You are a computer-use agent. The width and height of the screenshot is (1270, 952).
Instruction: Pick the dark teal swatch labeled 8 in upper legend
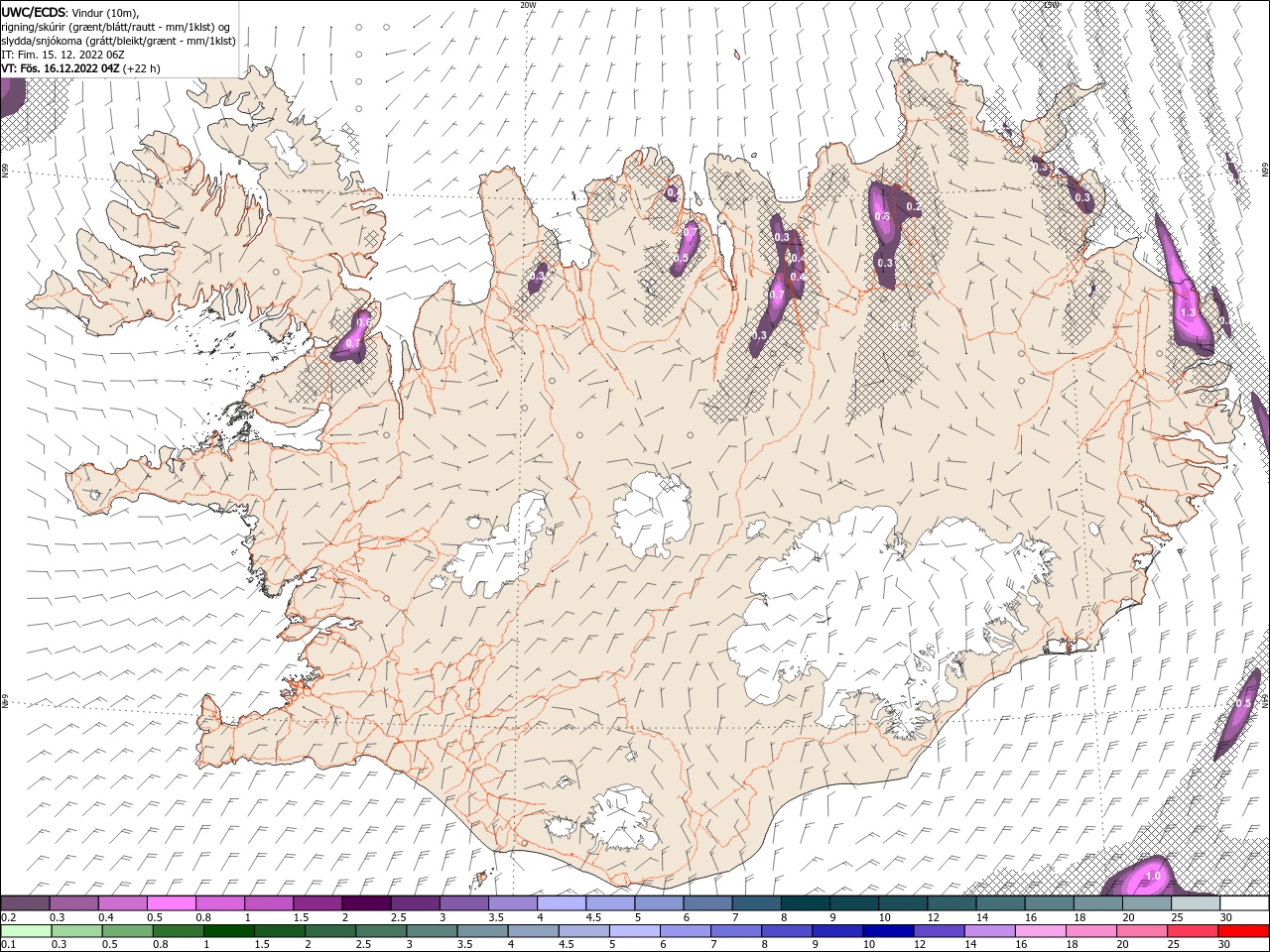point(805,903)
